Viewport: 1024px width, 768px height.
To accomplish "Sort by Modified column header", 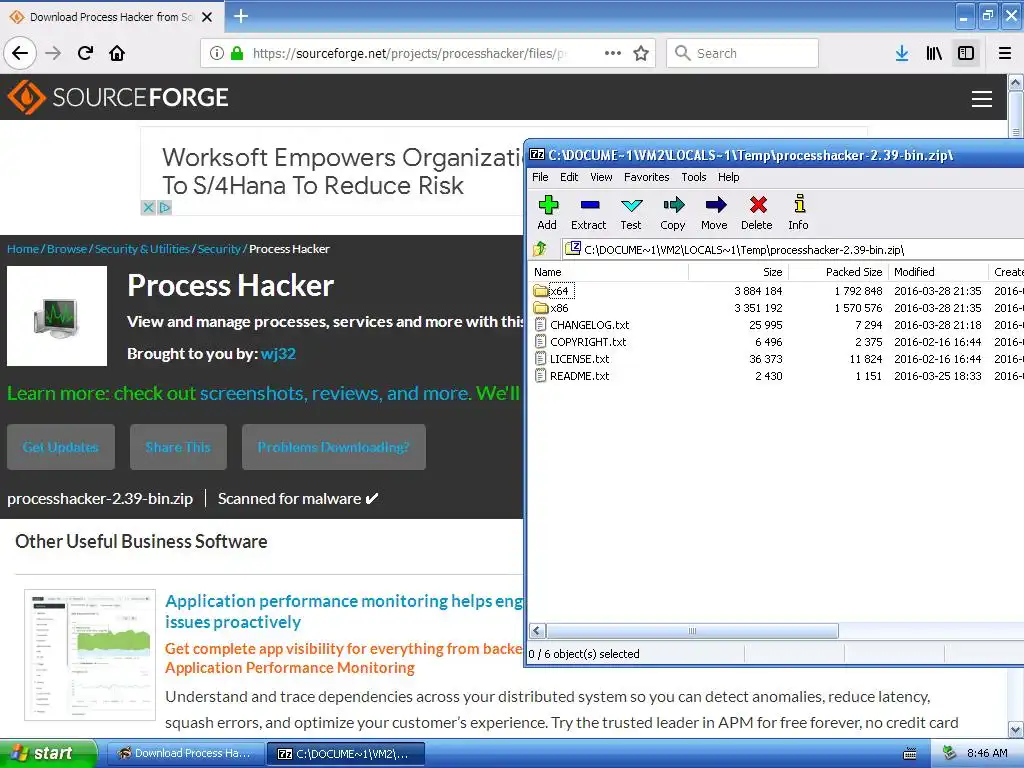I will [x=938, y=272].
